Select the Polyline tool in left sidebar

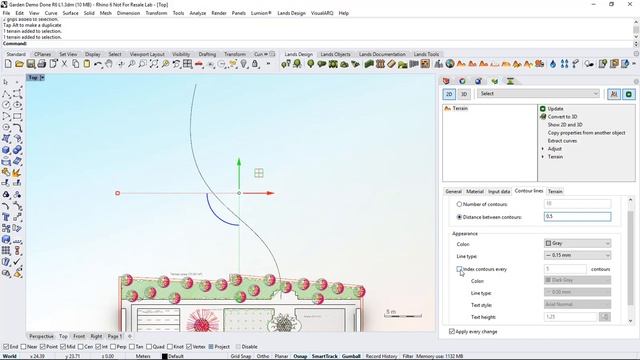(6, 94)
